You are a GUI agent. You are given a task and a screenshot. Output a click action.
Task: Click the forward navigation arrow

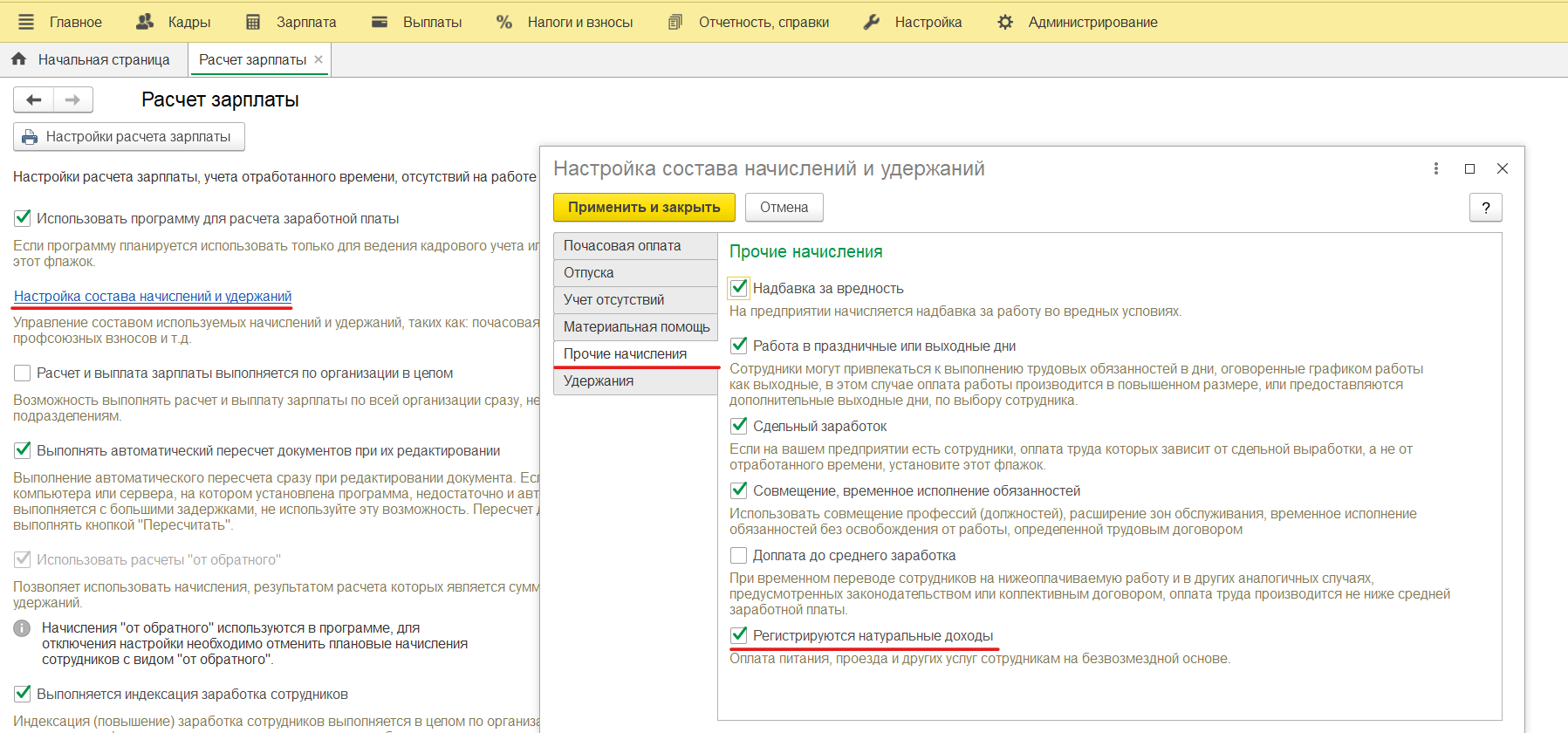pyautogui.click(x=73, y=100)
